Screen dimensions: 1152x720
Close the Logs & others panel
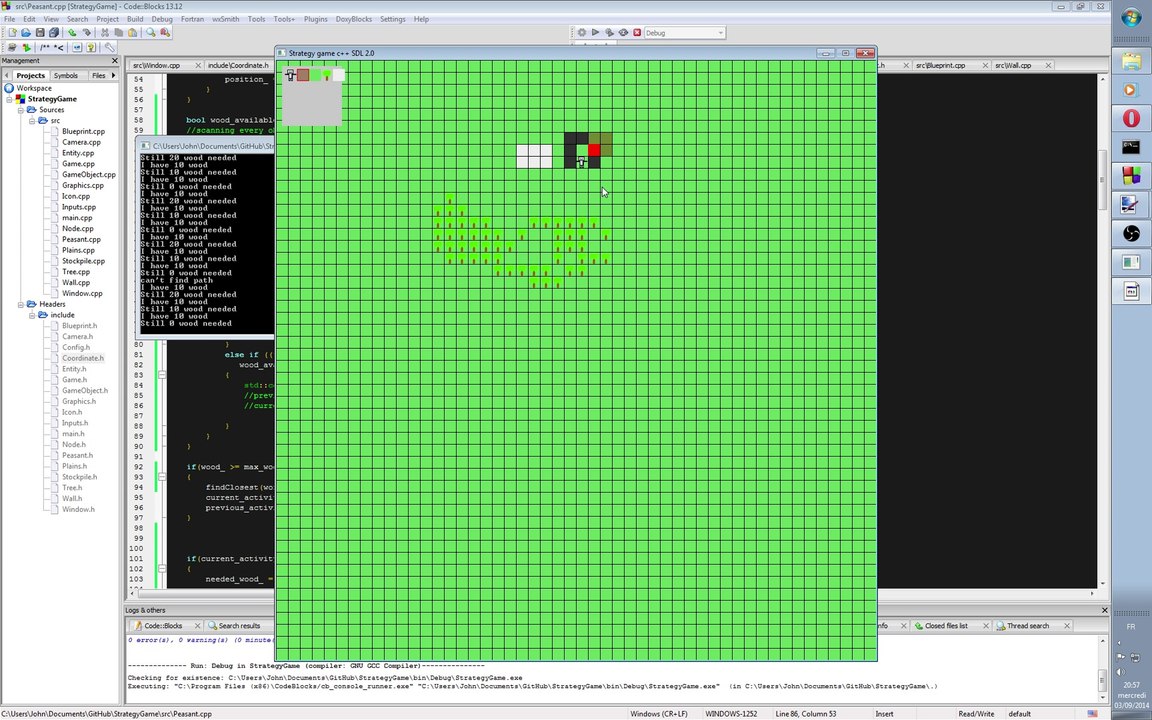tap(1104, 610)
